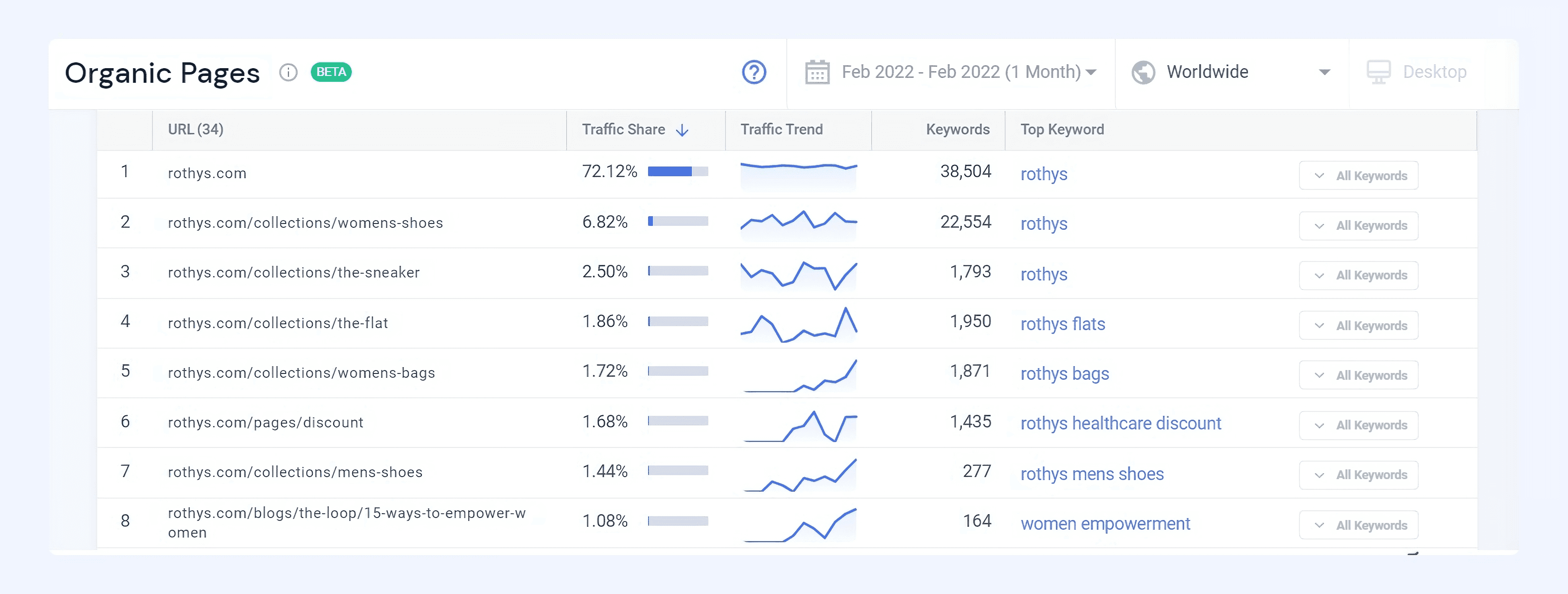Click the Desktop monitor icon
Image resolution: width=1568 pixels, height=594 pixels.
1378,73
